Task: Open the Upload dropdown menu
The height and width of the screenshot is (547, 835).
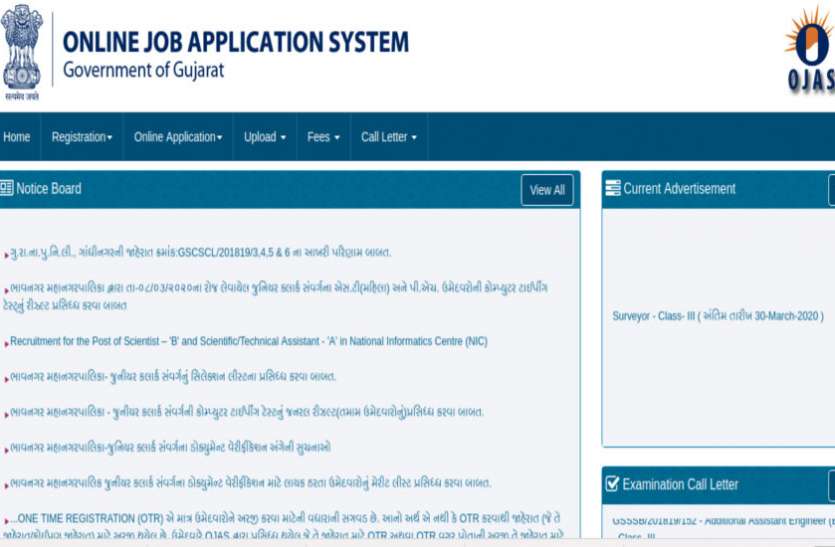Action: pos(265,137)
